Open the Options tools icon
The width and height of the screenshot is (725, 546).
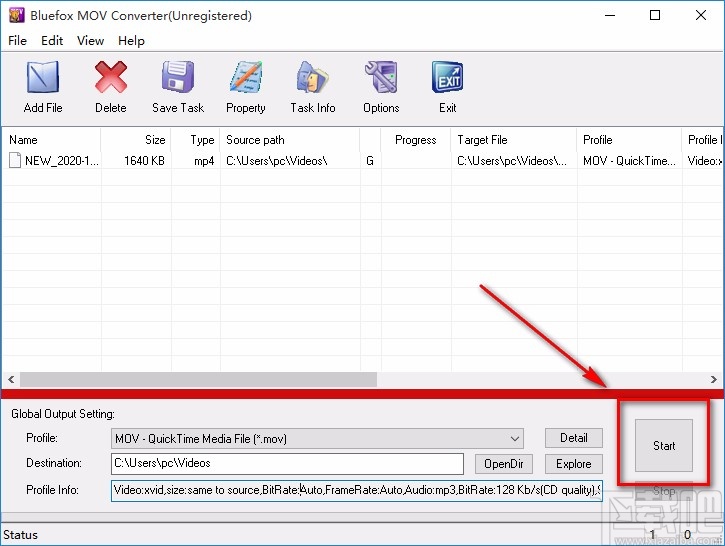click(x=381, y=78)
